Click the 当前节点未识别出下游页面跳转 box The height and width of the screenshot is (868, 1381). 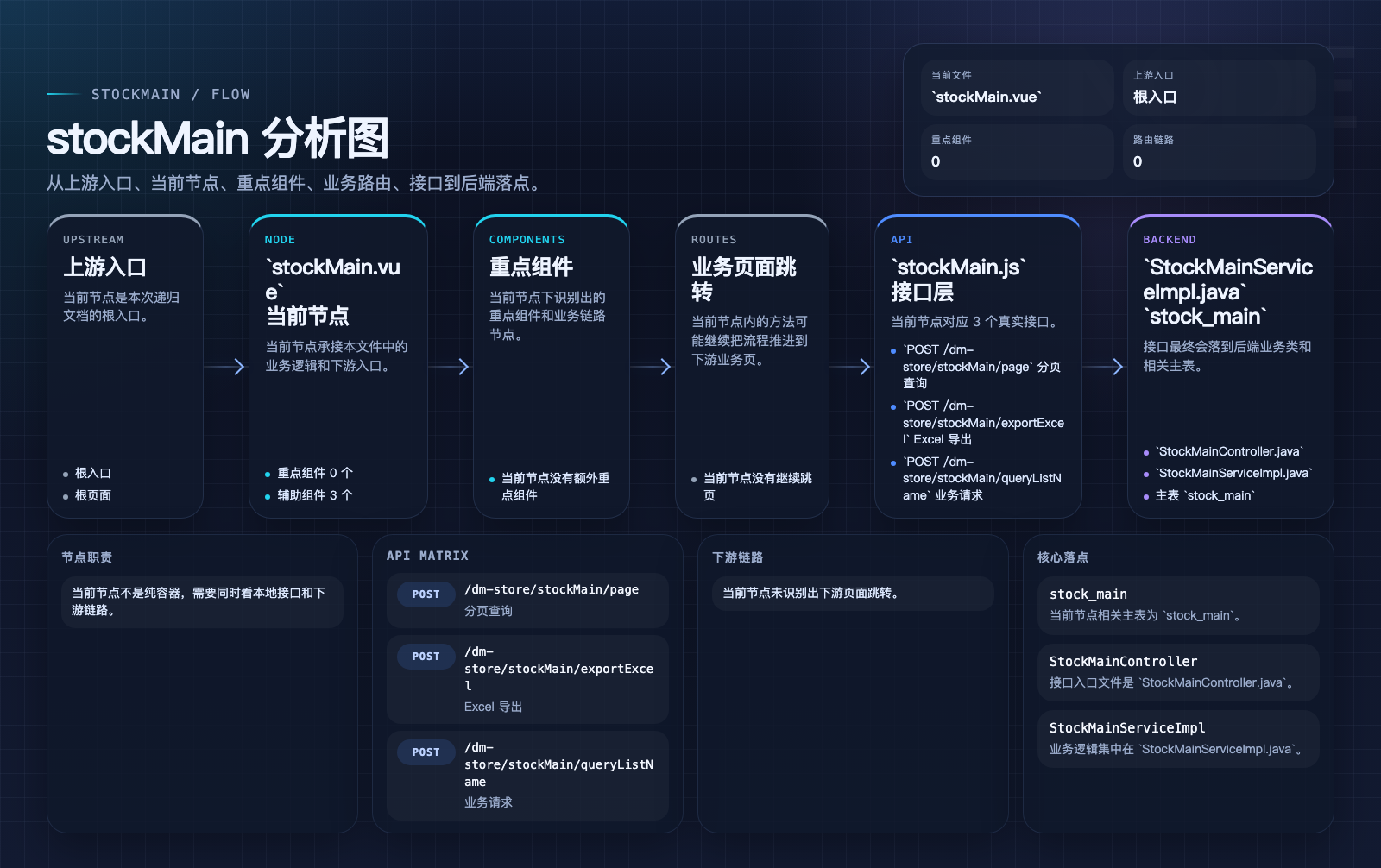click(853, 594)
